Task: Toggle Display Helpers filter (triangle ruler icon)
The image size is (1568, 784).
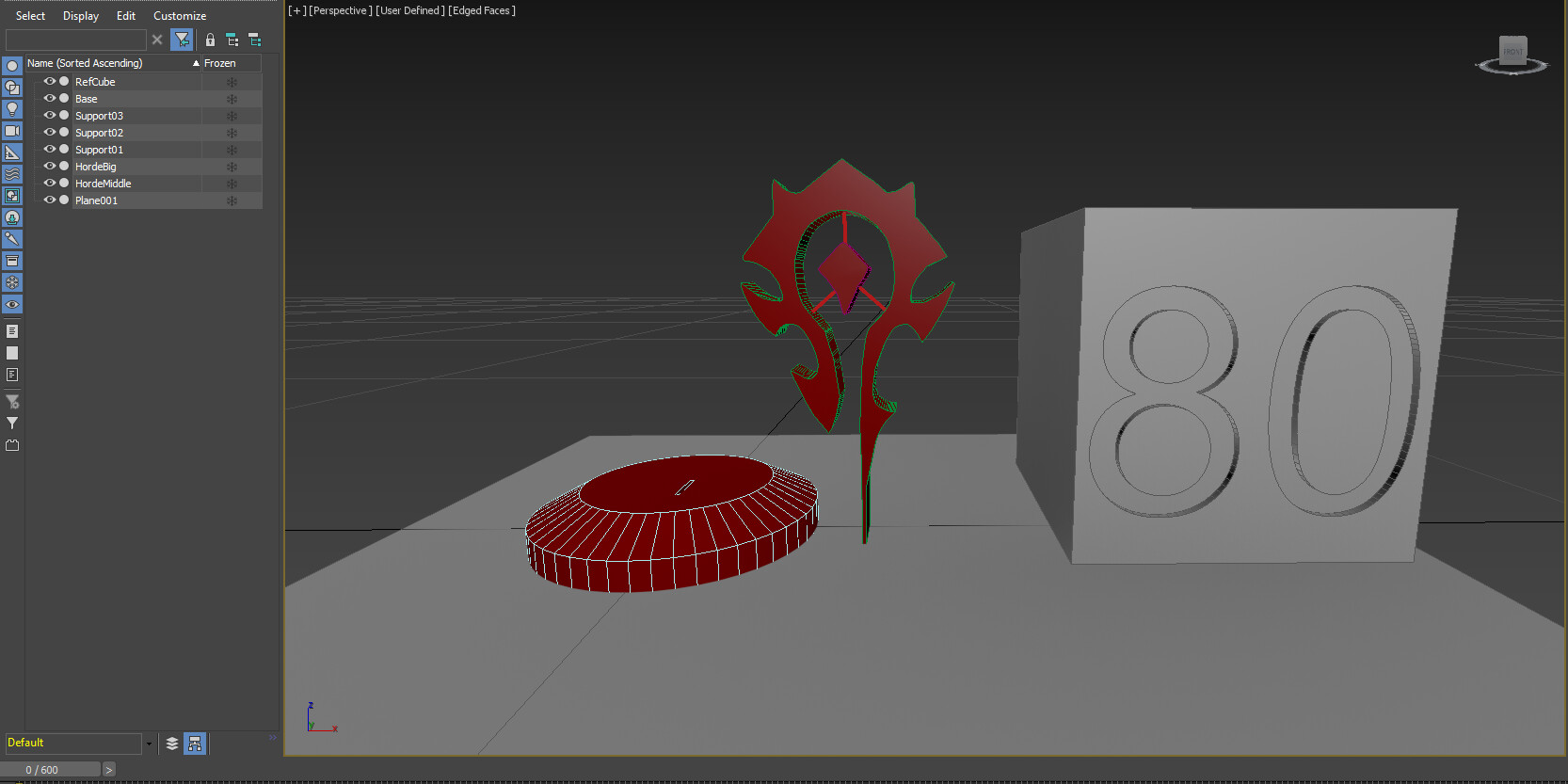Action: (12, 152)
